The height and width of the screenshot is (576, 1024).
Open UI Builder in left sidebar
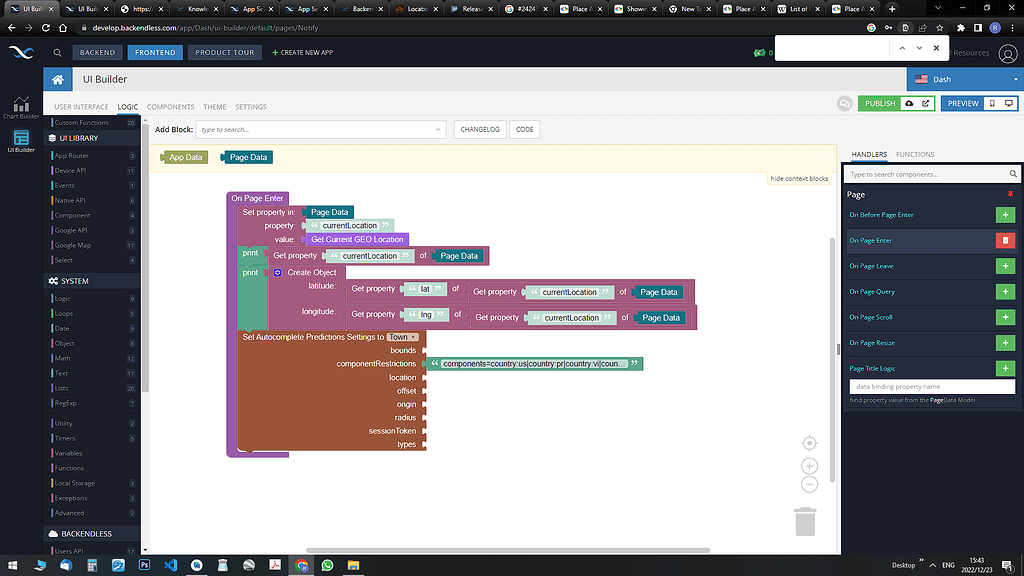coord(21,141)
